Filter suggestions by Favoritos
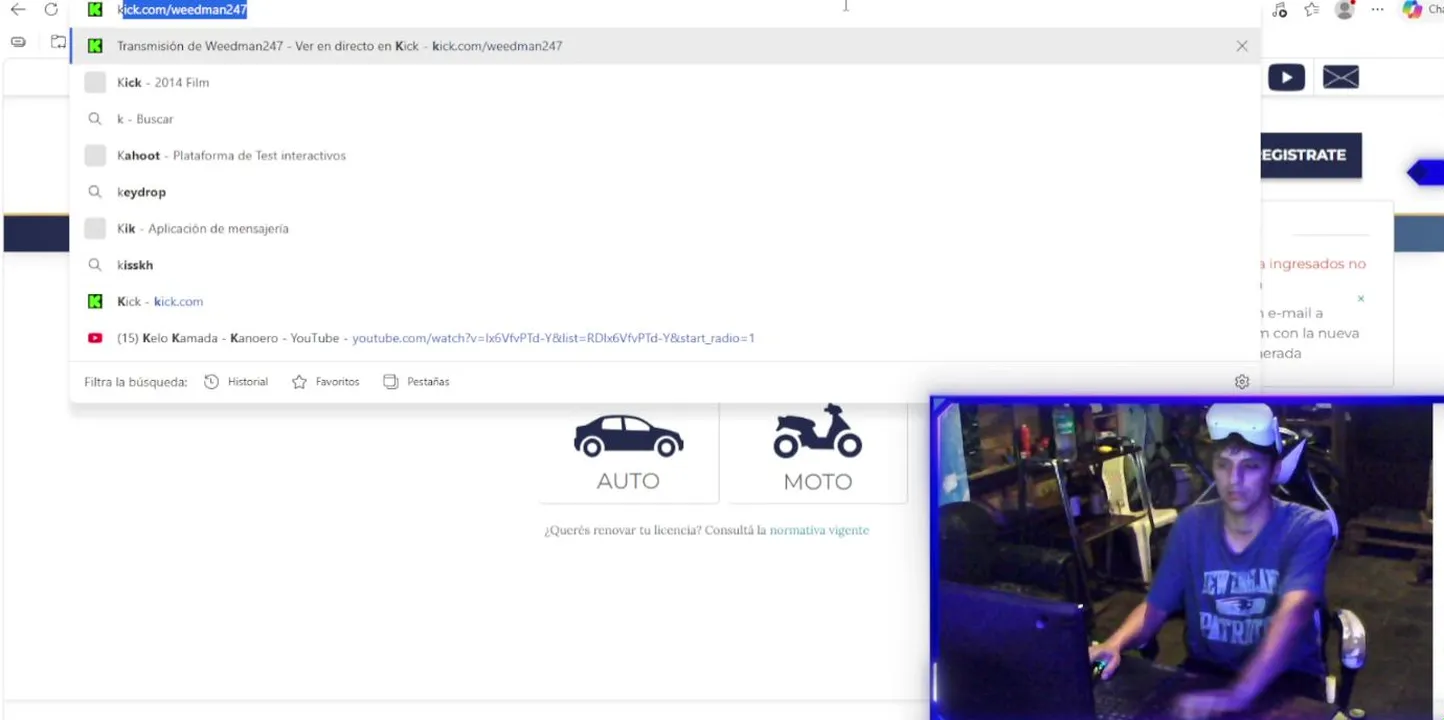 (x=325, y=382)
